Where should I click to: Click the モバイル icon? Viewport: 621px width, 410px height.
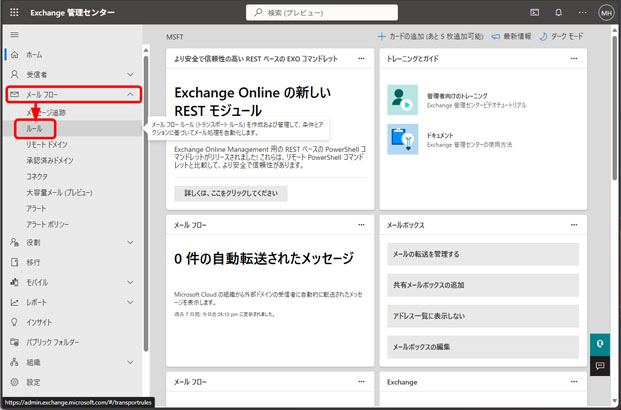(15, 282)
